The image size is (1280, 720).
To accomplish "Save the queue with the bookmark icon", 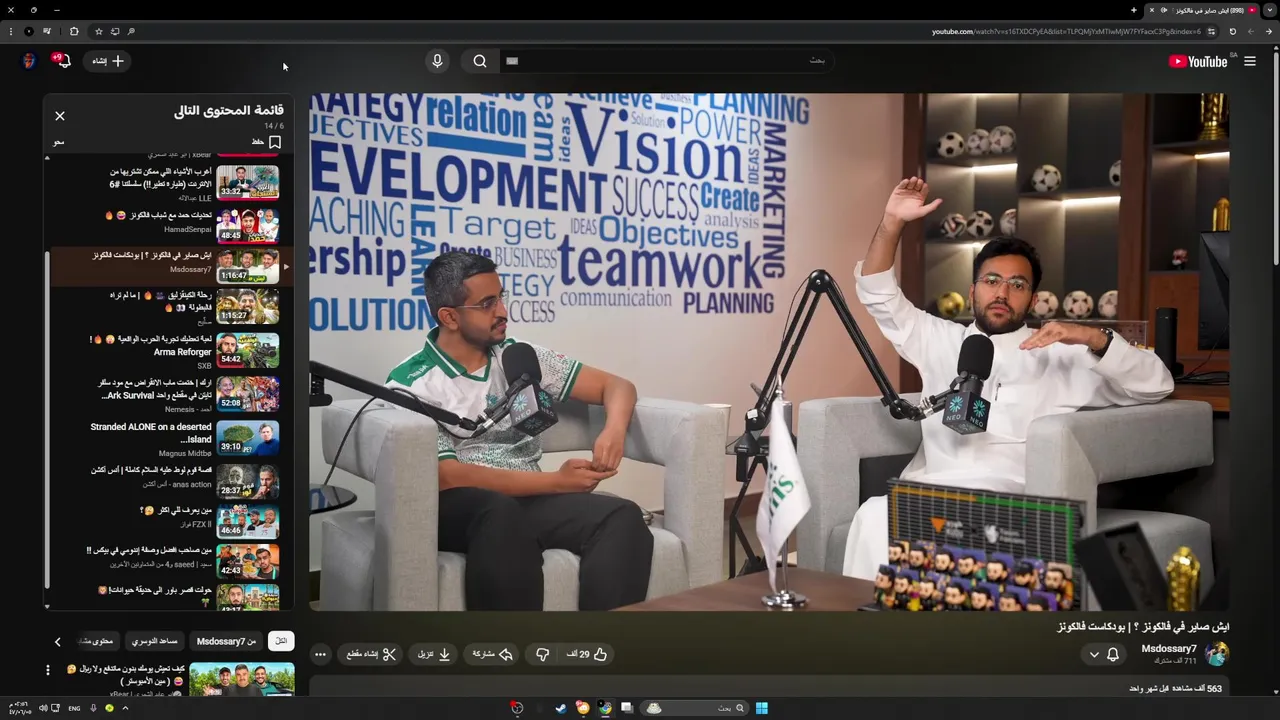I will pyautogui.click(x=274, y=142).
